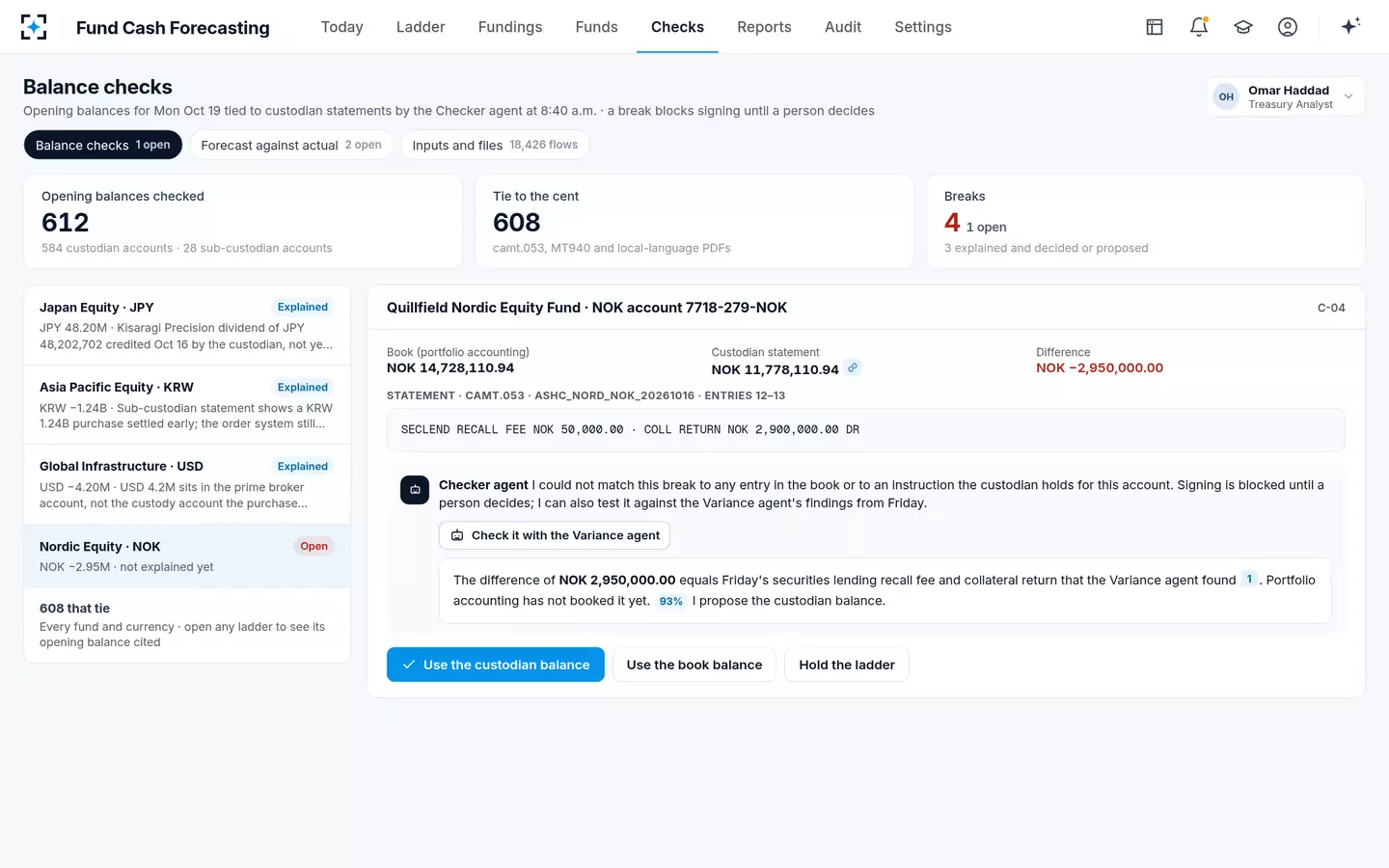Select the Forecast against actual filter
This screenshot has width=1389, height=868.
click(291, 145)
